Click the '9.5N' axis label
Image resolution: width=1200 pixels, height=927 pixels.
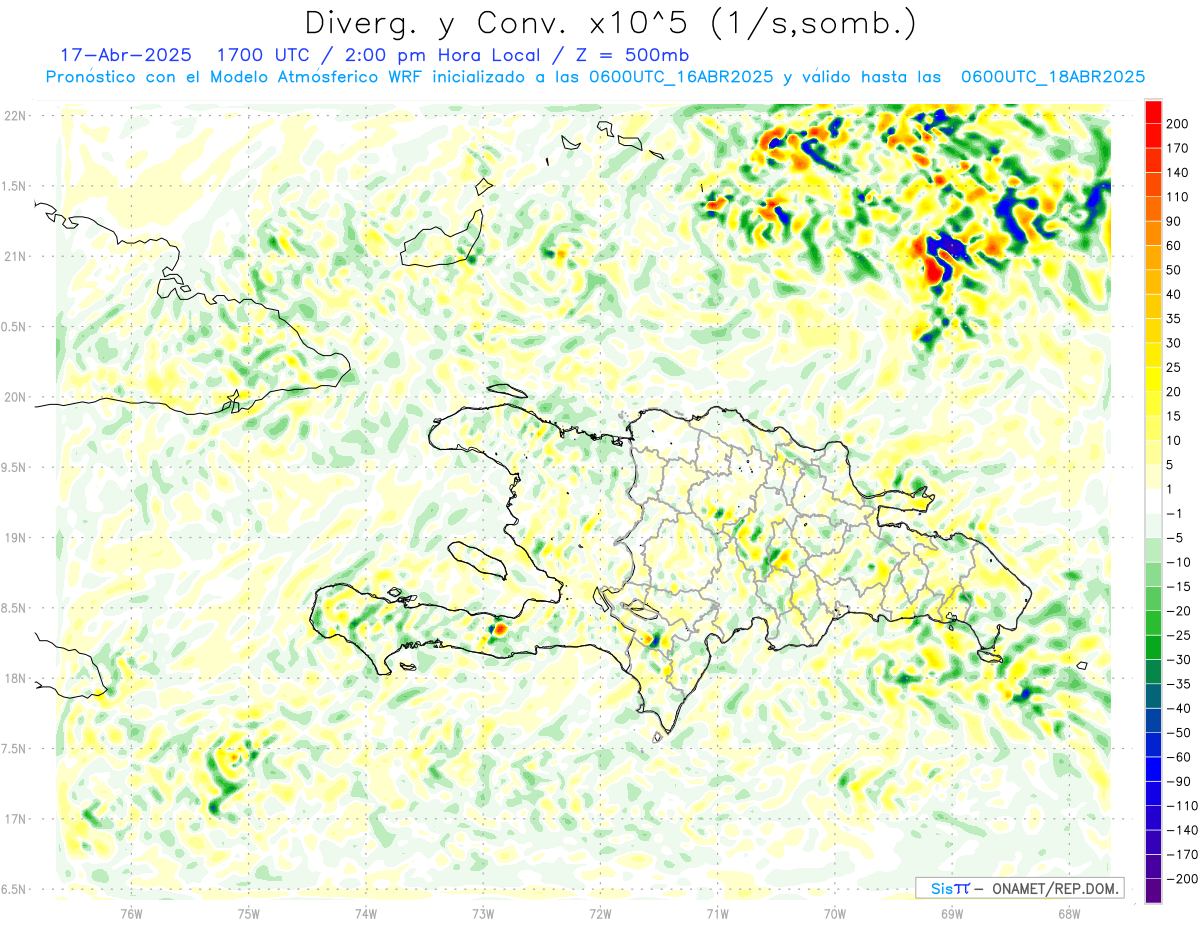[14, 467]
